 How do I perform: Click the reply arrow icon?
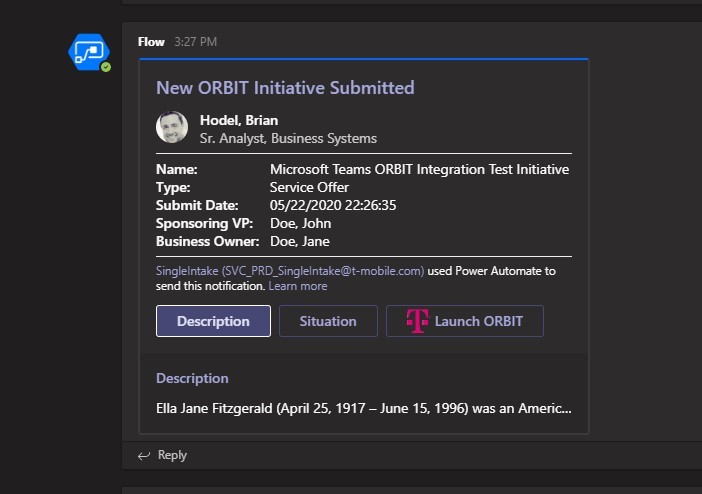pyautogui.click(x=144, y=455)
